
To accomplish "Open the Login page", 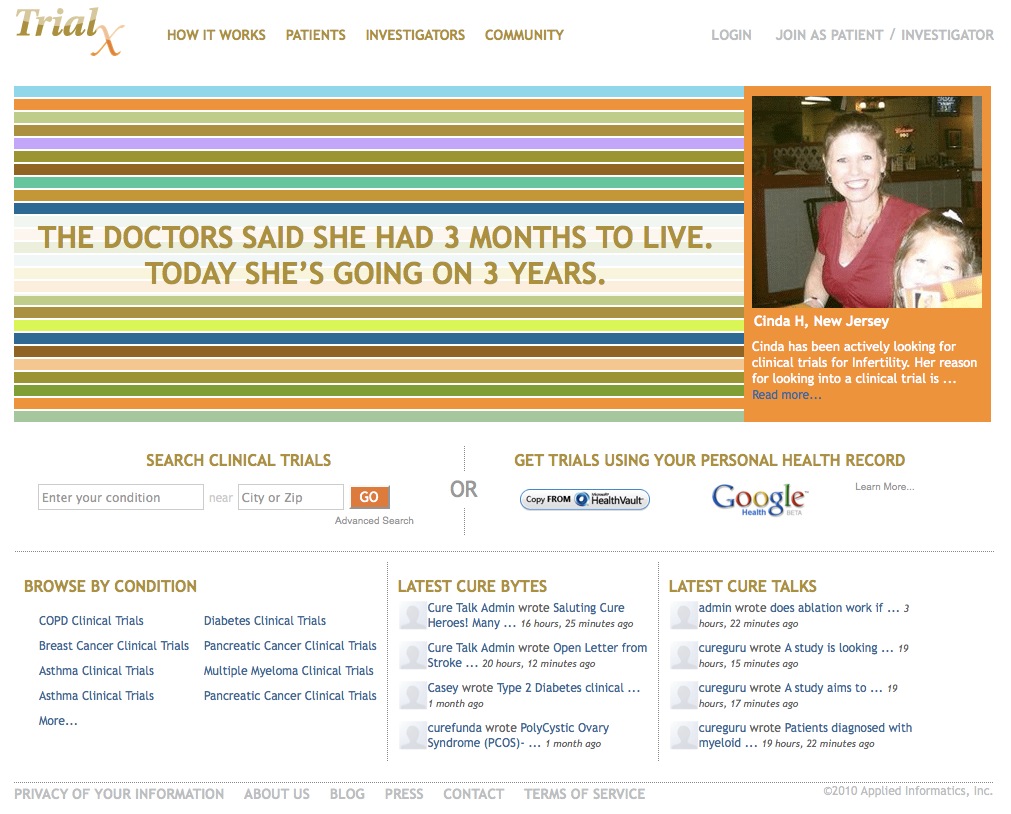I will tap(731, 35).
